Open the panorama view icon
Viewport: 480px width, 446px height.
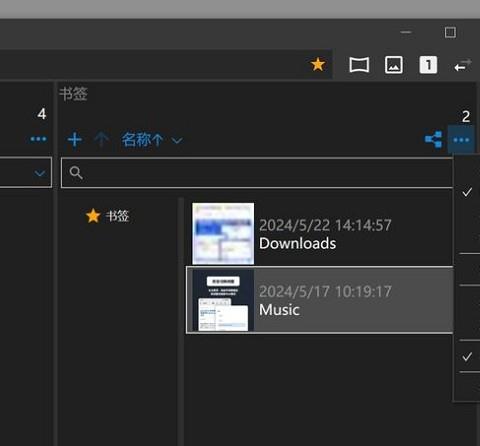[359, 65]
